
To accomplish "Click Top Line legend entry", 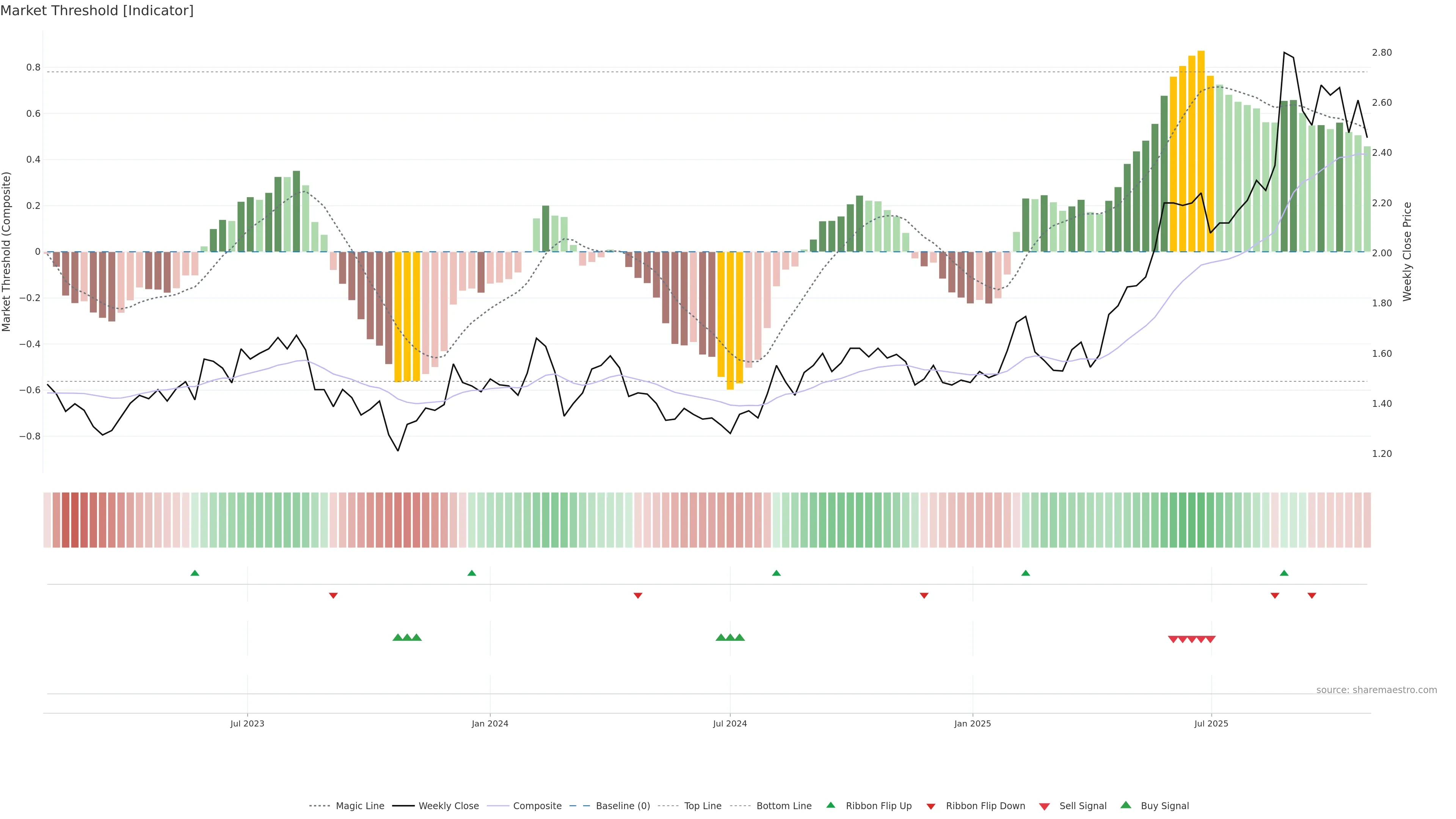I will point(703,806).
